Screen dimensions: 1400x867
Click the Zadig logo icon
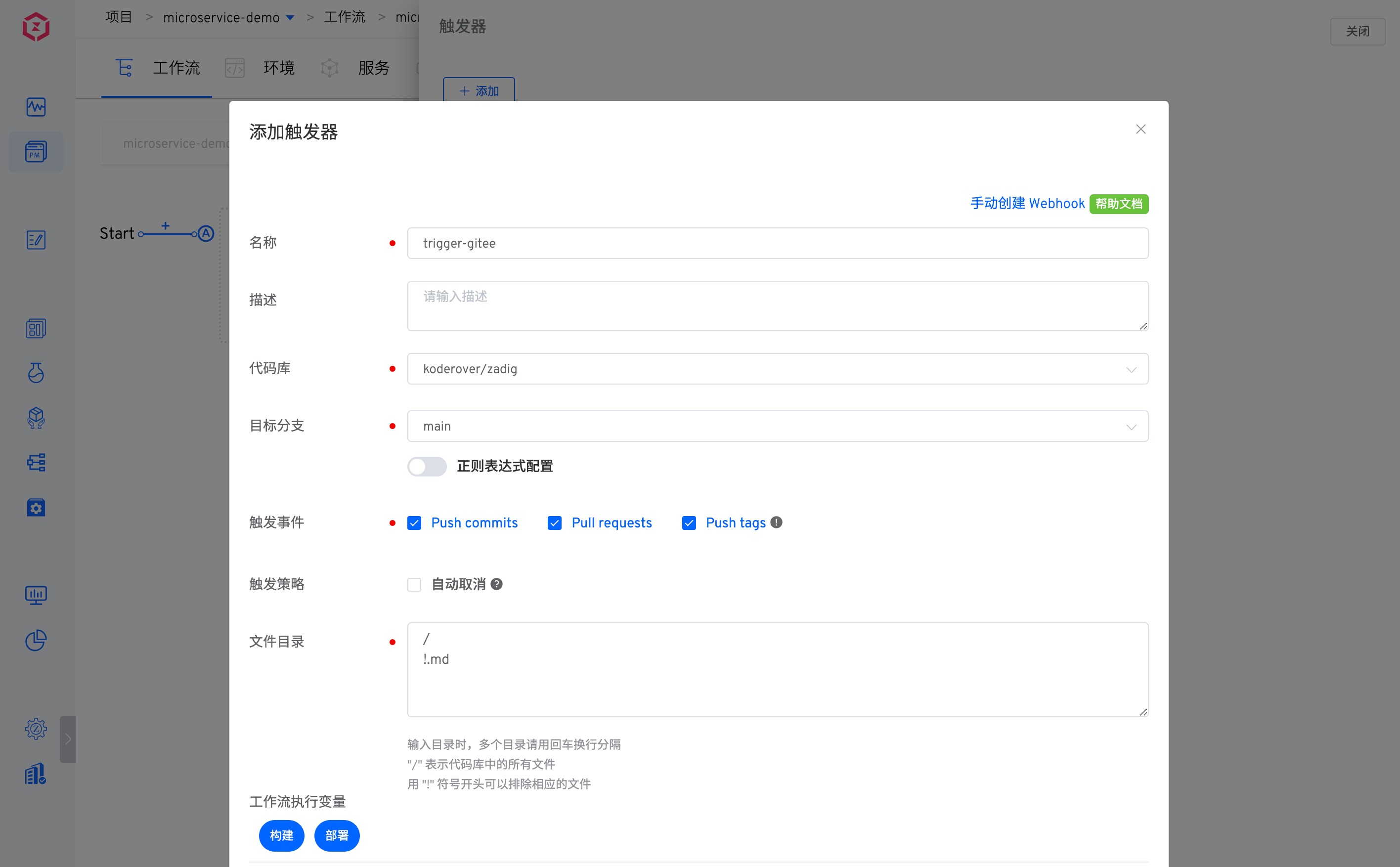[36, 26]
